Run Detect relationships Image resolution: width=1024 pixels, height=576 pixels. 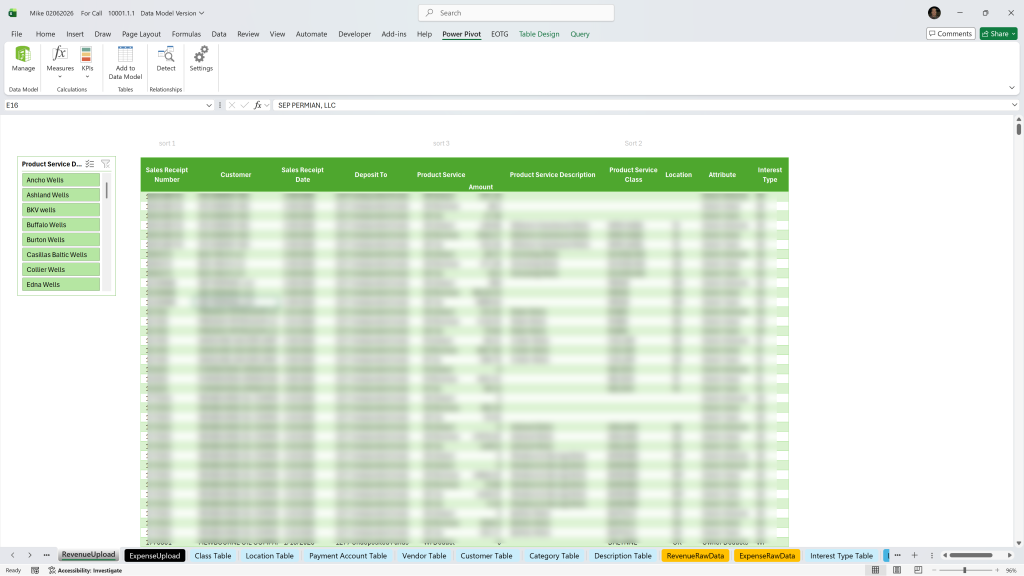(166, 59)
